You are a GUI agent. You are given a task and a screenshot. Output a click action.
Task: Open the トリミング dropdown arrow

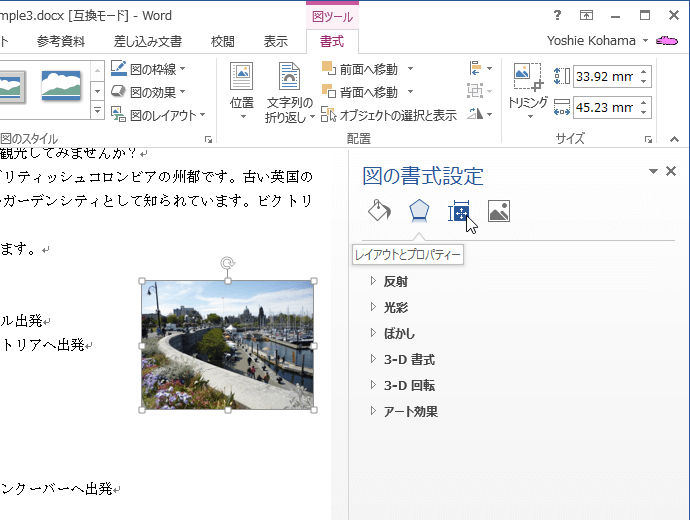(530, 117)
